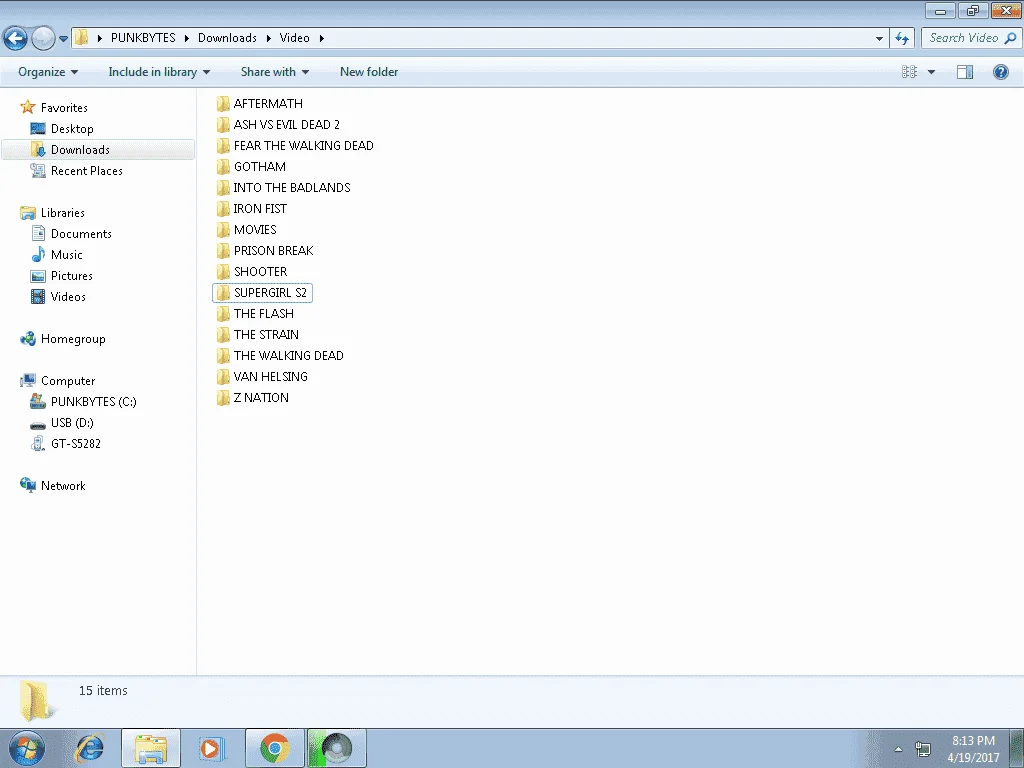This screenshot has height=768, width=1024.
Task: Open Documents library
Action: (x=81, y=234)
